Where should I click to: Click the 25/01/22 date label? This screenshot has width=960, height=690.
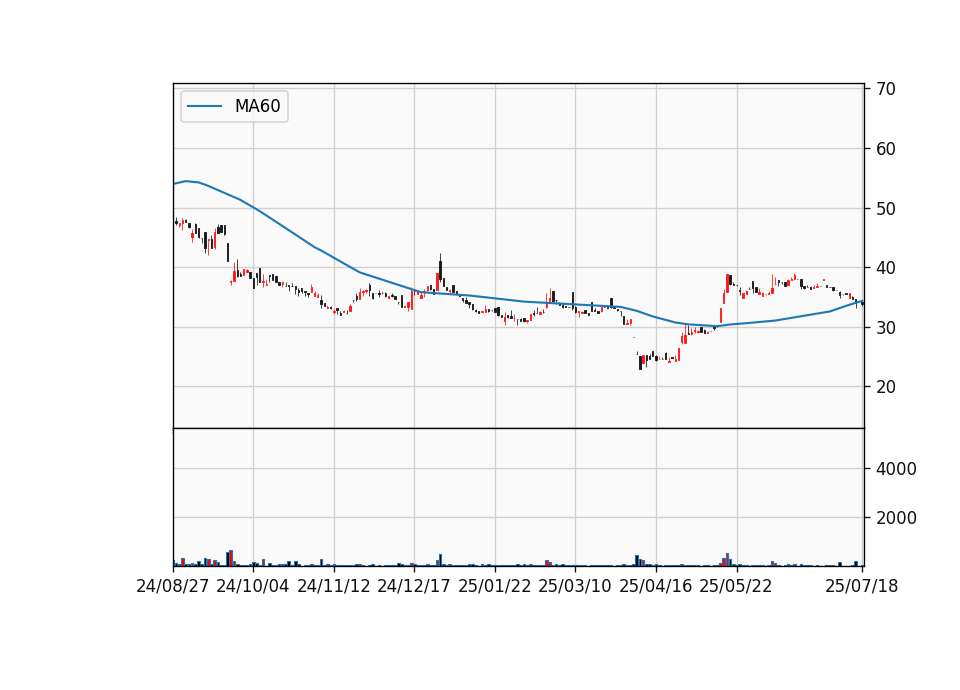pos(495,586)
